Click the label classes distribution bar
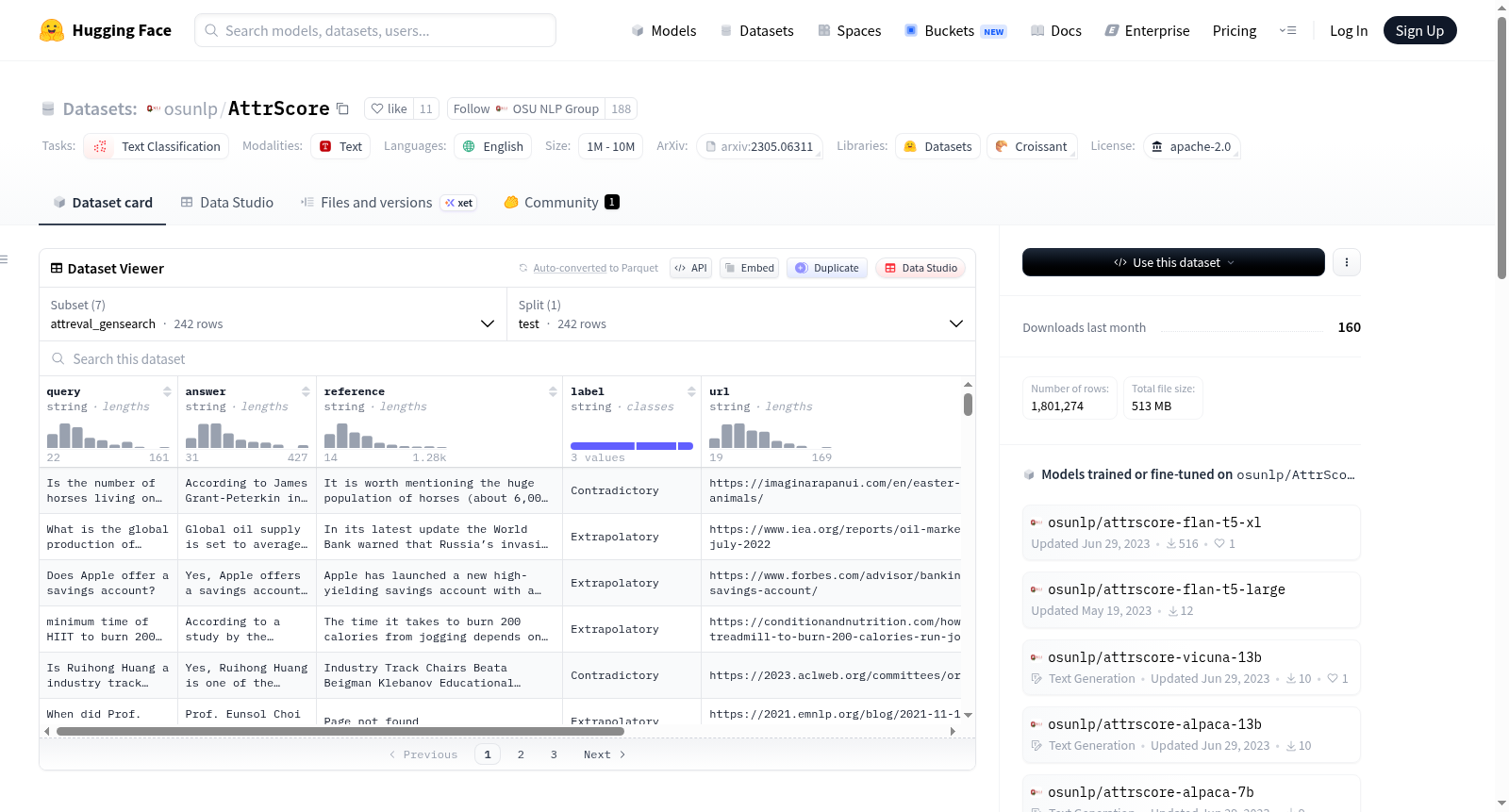1509x812 pixels. pos(632,446)
